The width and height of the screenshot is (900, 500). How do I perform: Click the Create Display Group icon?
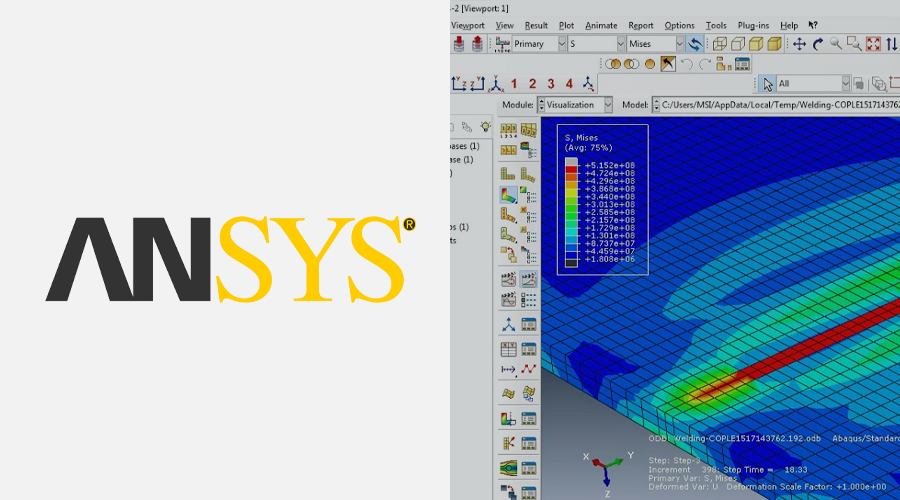pos(723,64)
